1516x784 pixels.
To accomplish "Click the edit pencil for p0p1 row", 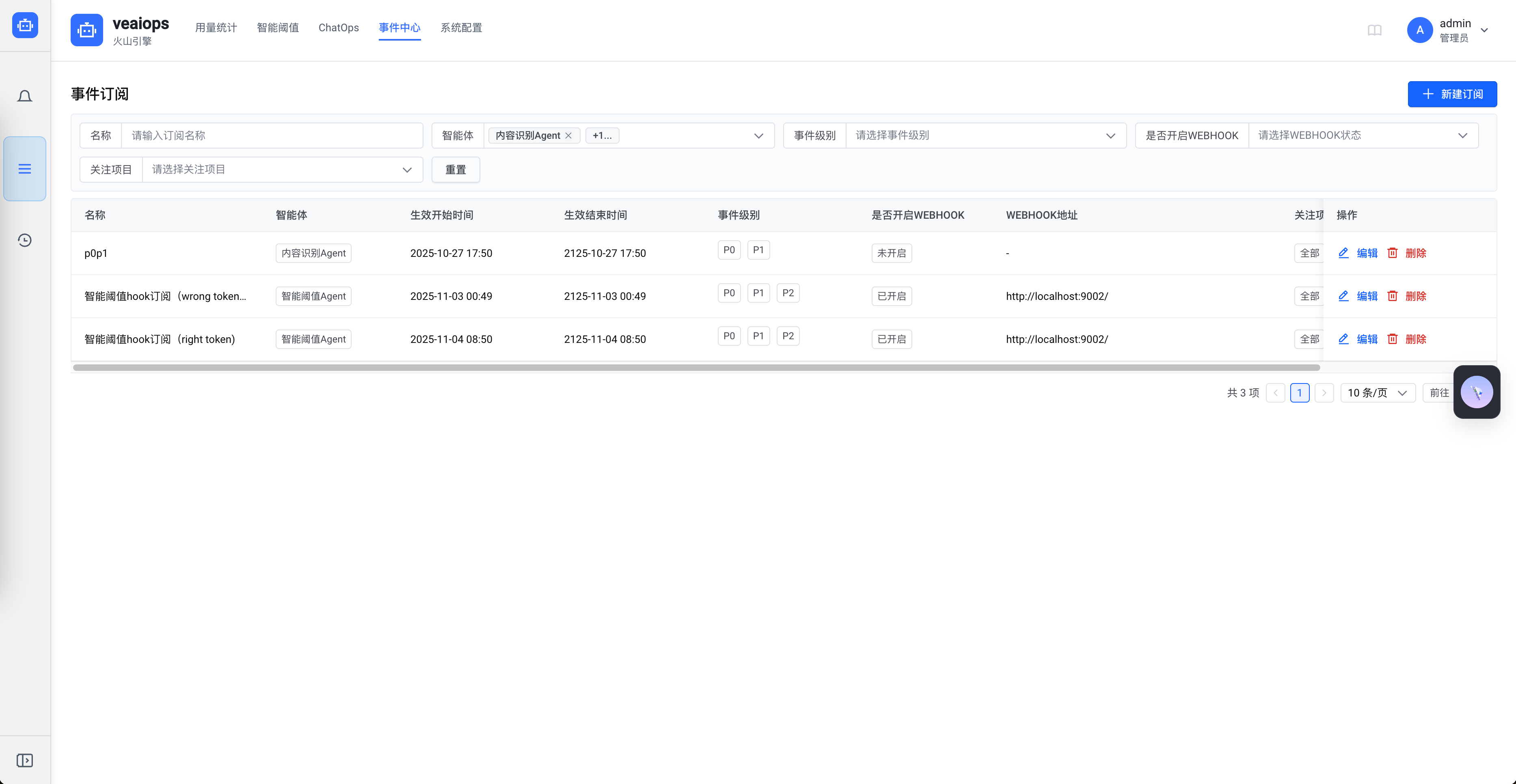I will [1343, 253].
